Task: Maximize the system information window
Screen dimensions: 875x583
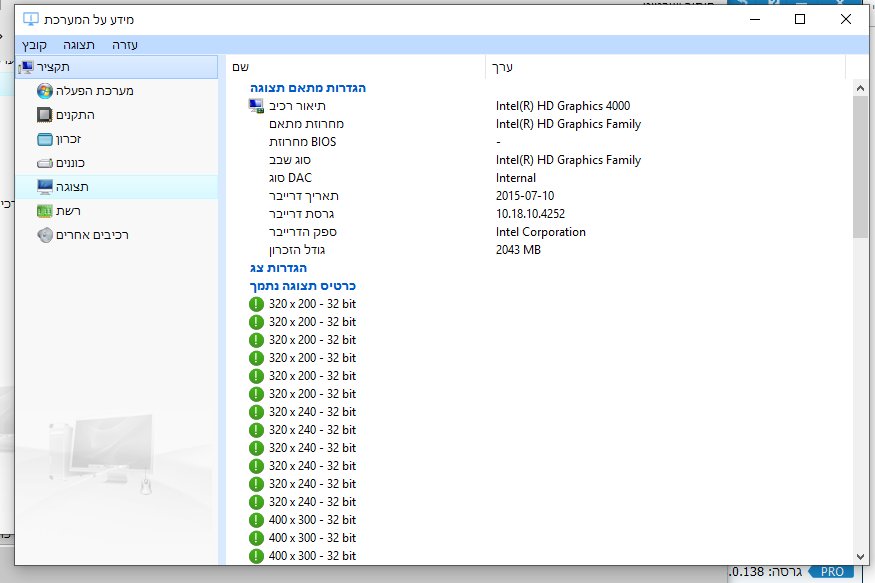Action: [x=800, y=20]
